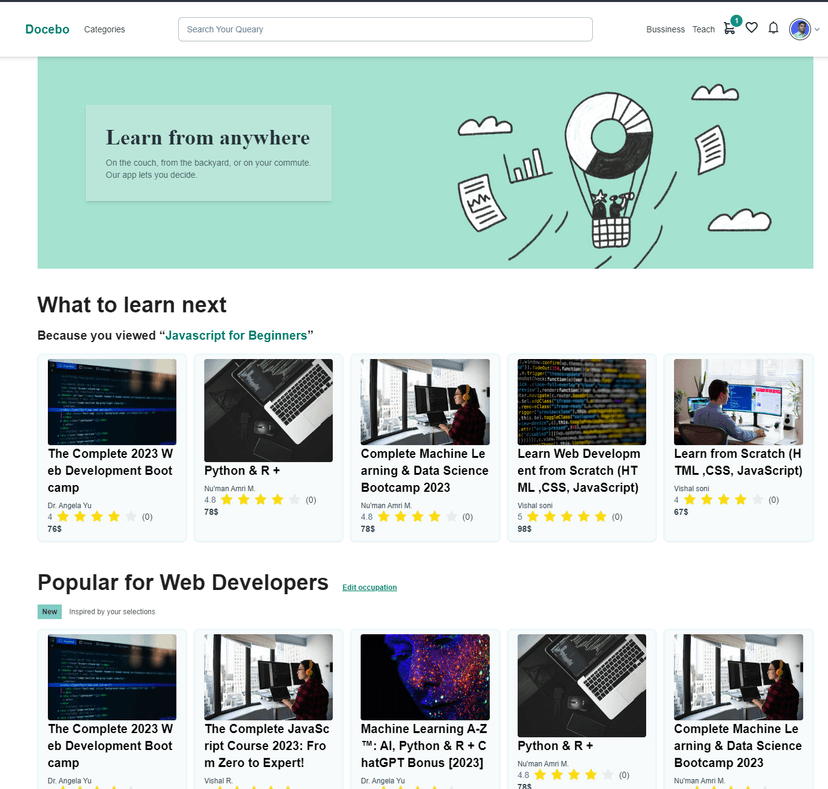The image size is (828, 789).
Task: Click in the Search Your Queary field
Action: coord(385,29)
